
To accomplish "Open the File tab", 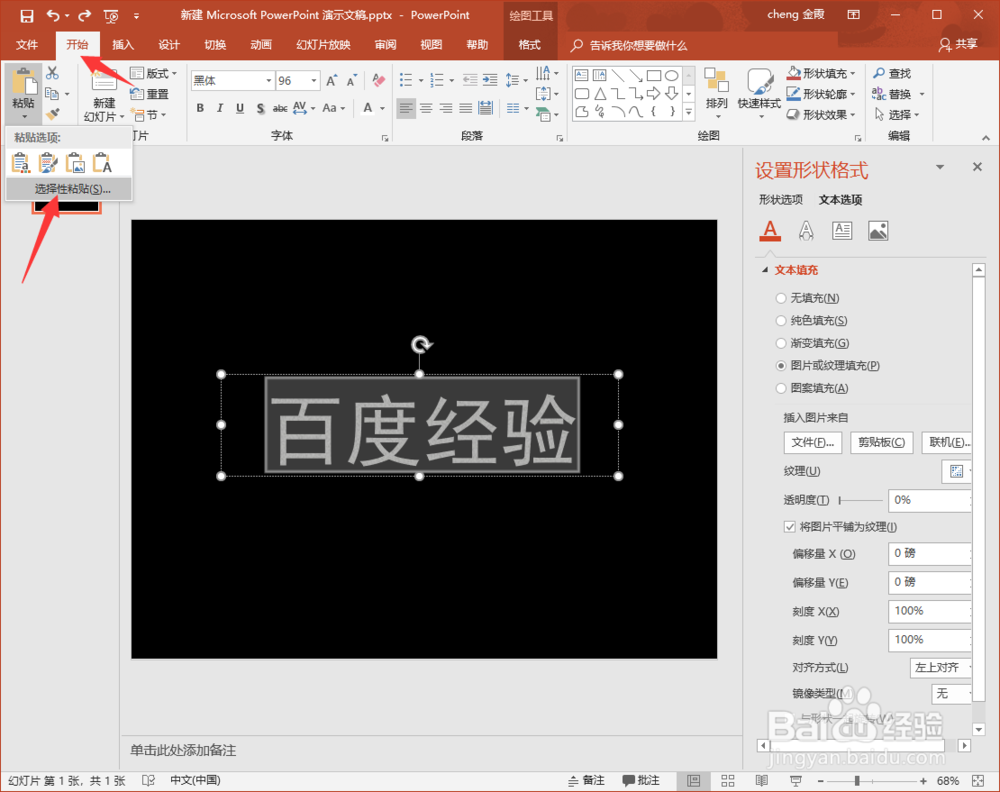I will 27,45.
